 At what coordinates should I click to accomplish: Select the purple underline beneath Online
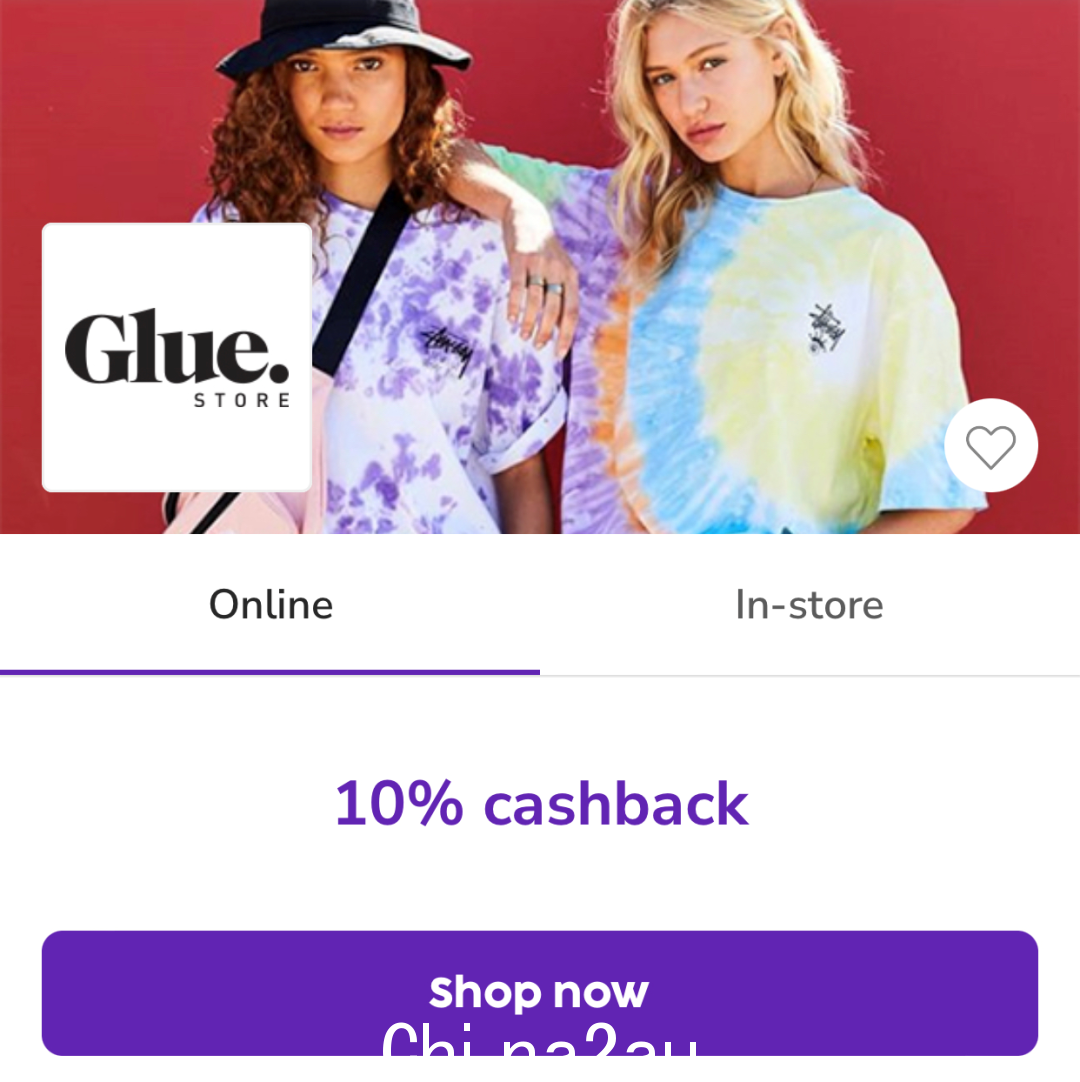(270, 671)
